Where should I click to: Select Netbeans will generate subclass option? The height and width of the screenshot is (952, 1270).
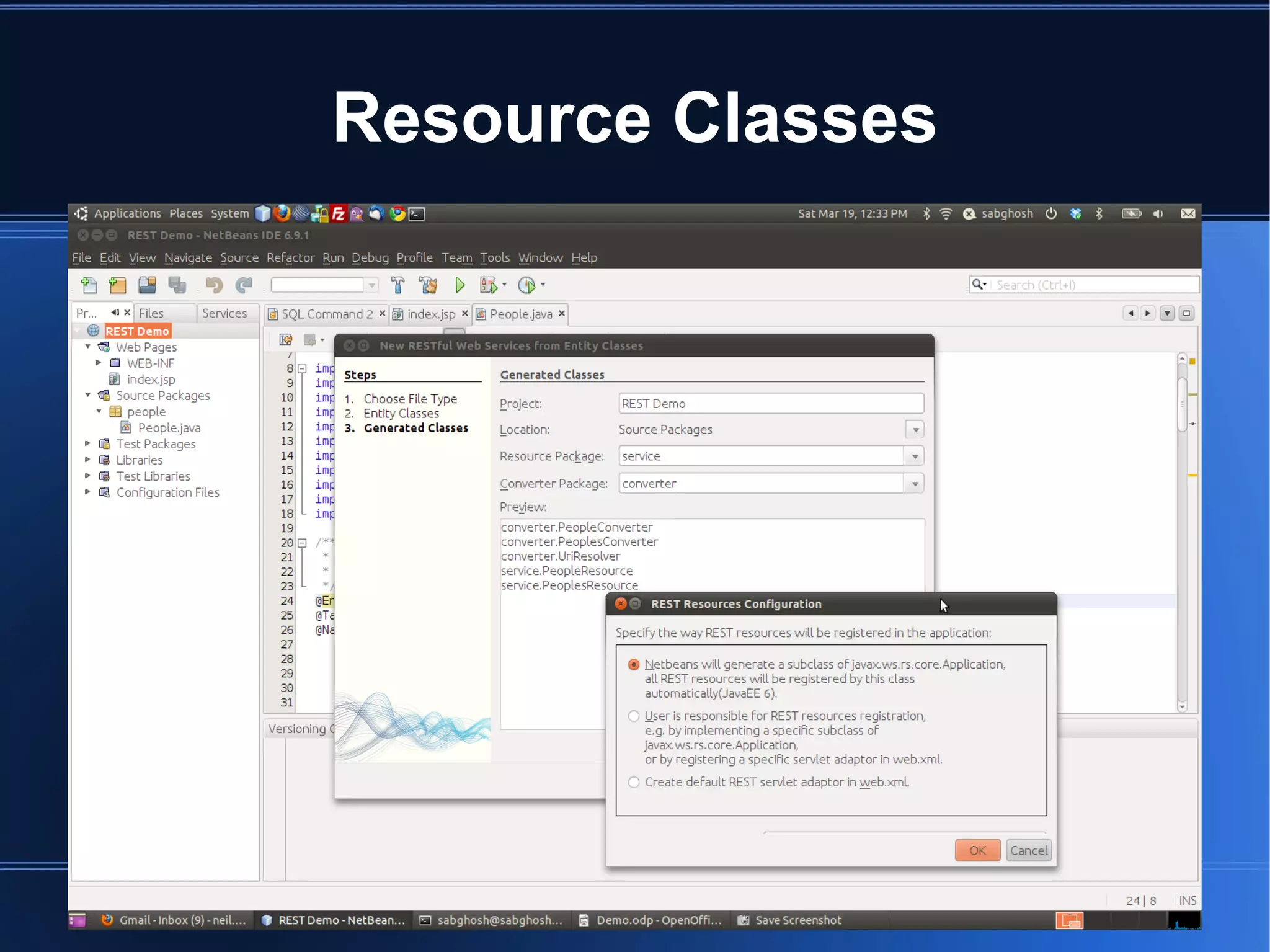point(633,664)
